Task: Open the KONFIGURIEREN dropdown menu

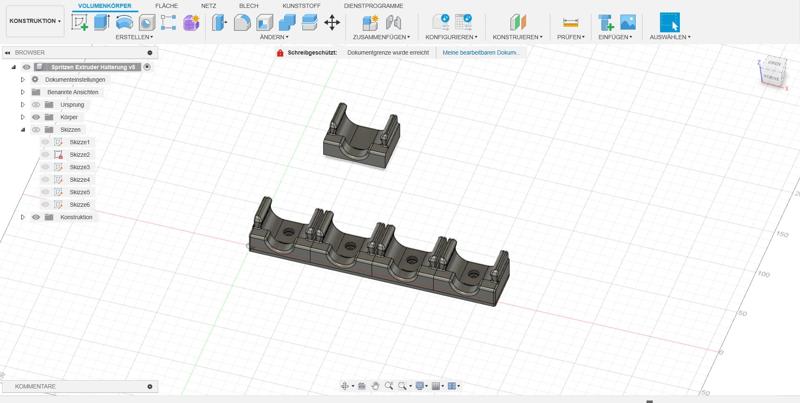Action: tap(452, 37)
